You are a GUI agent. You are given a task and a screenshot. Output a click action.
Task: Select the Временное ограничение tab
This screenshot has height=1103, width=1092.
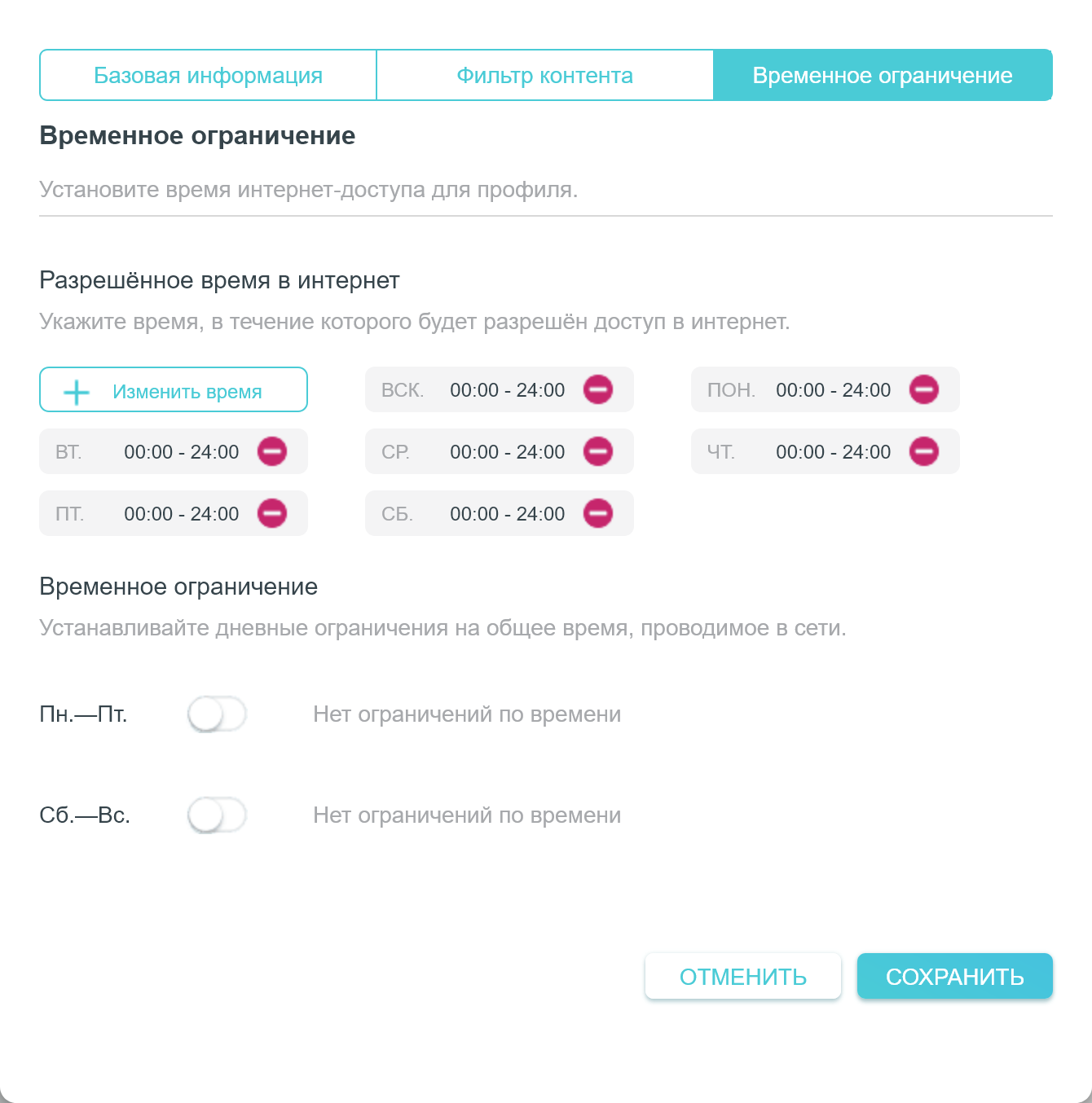pos(883,76)
